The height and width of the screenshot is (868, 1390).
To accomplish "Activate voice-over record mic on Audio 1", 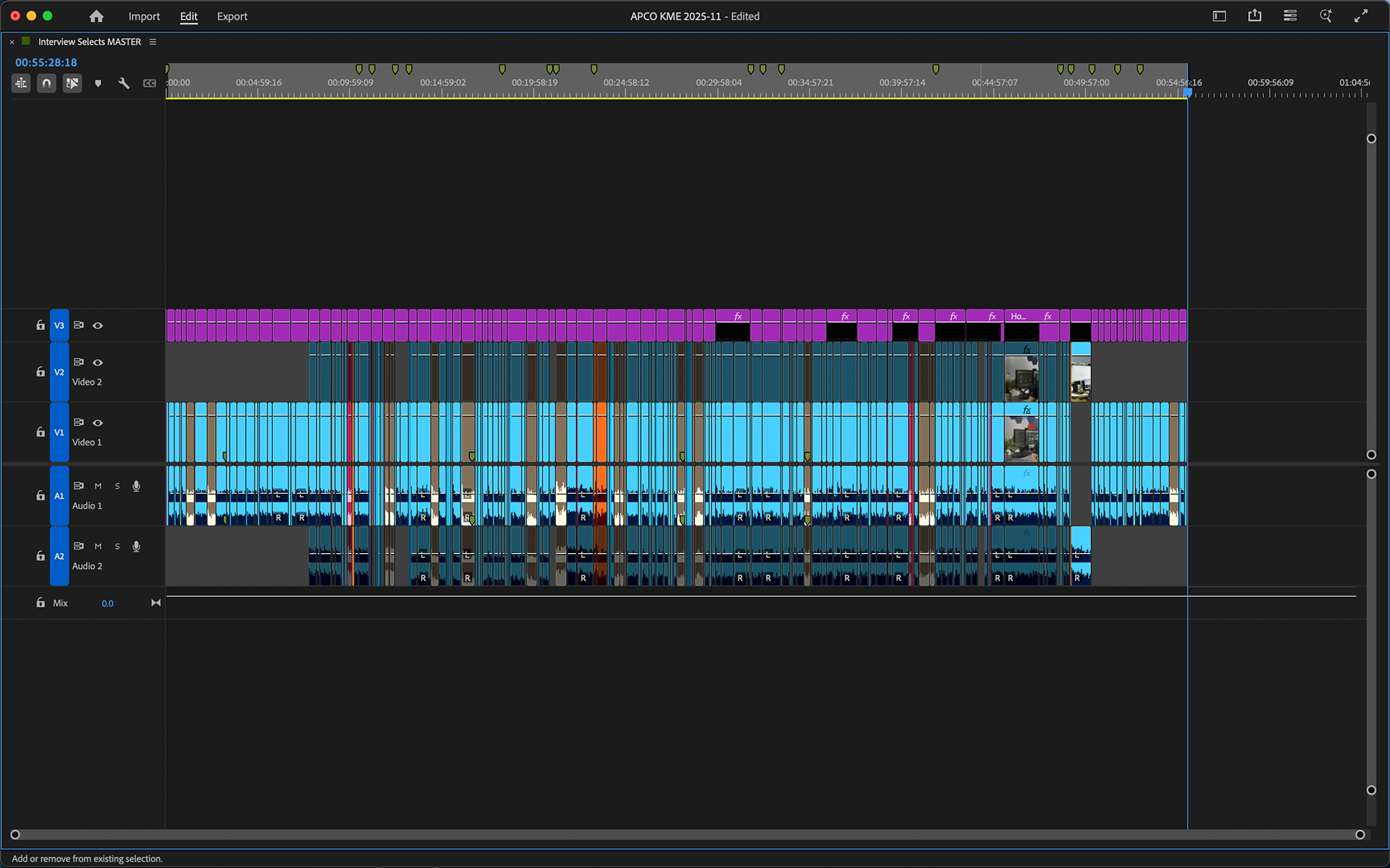I will pos(136,486).
